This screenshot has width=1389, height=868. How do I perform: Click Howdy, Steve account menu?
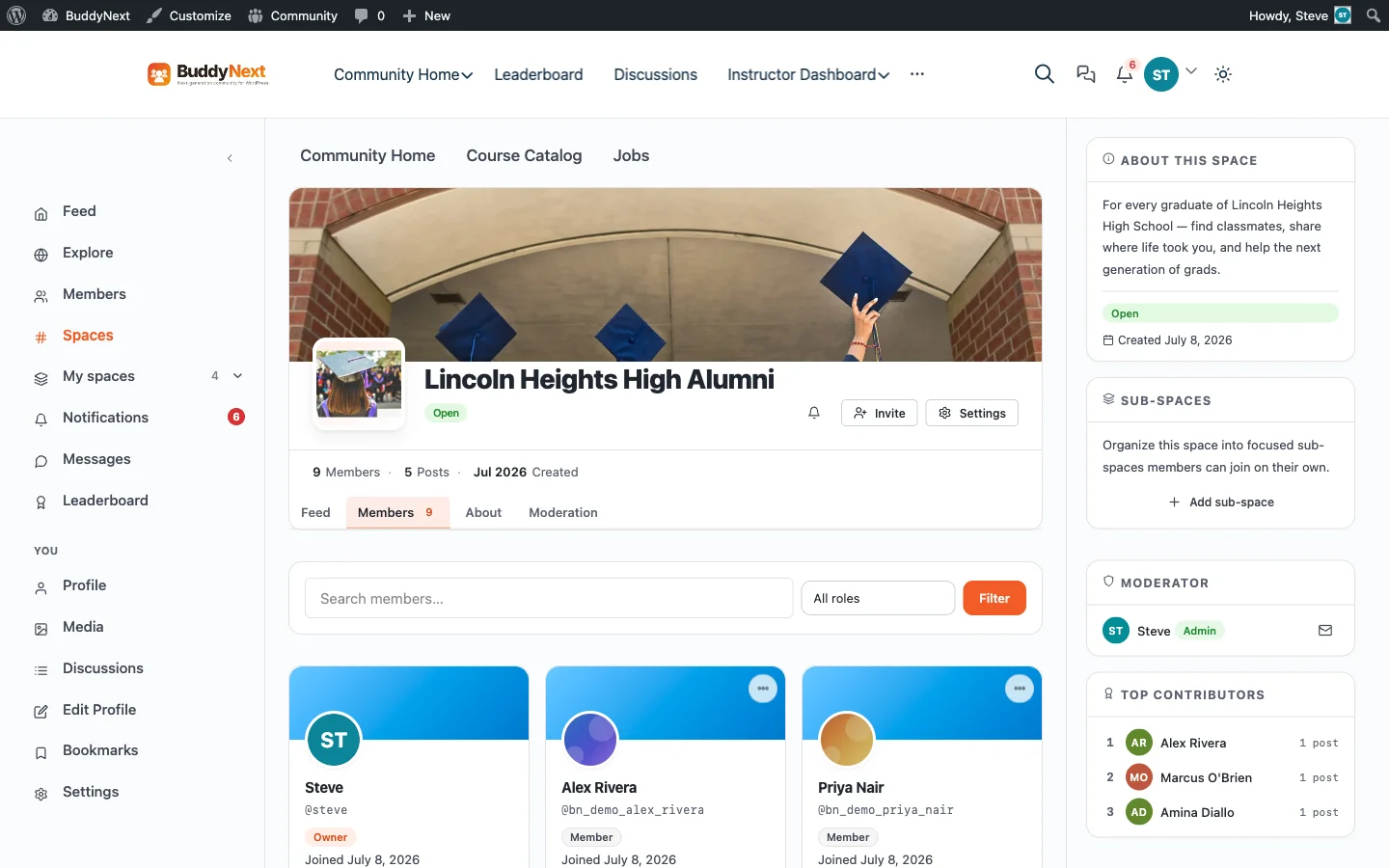coord(1300,15)
